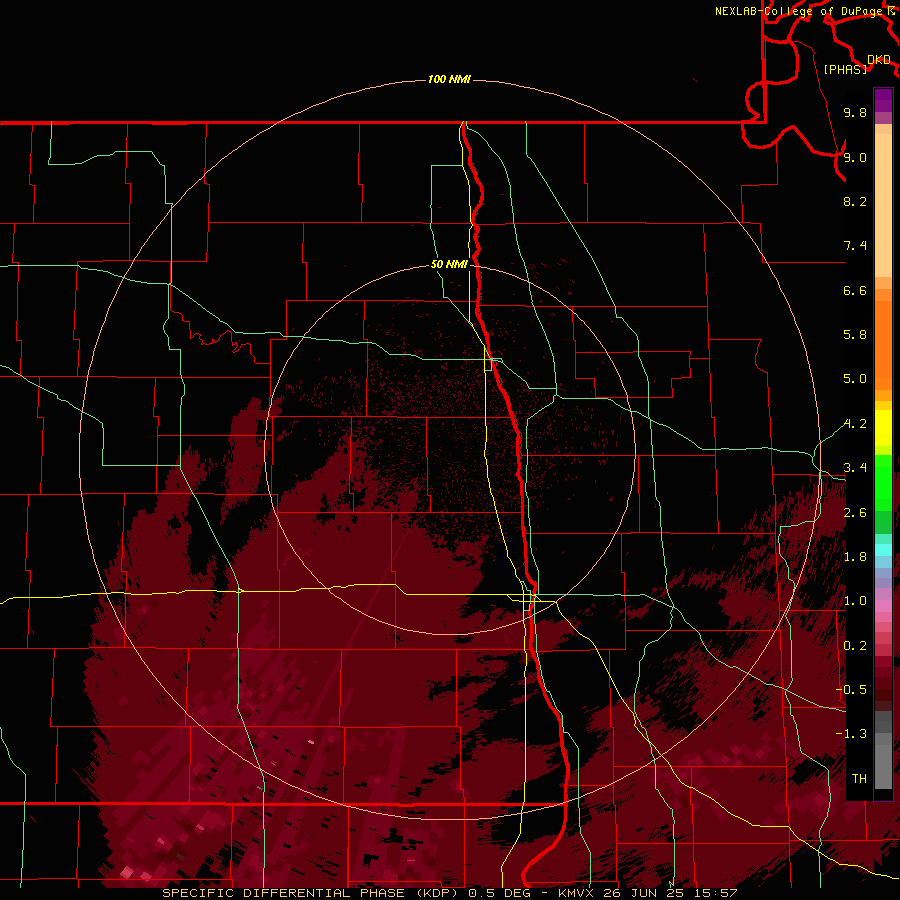Click the peach segment of the color bar
The width and height of the screenshot is (900, 900).
(883, 207)
